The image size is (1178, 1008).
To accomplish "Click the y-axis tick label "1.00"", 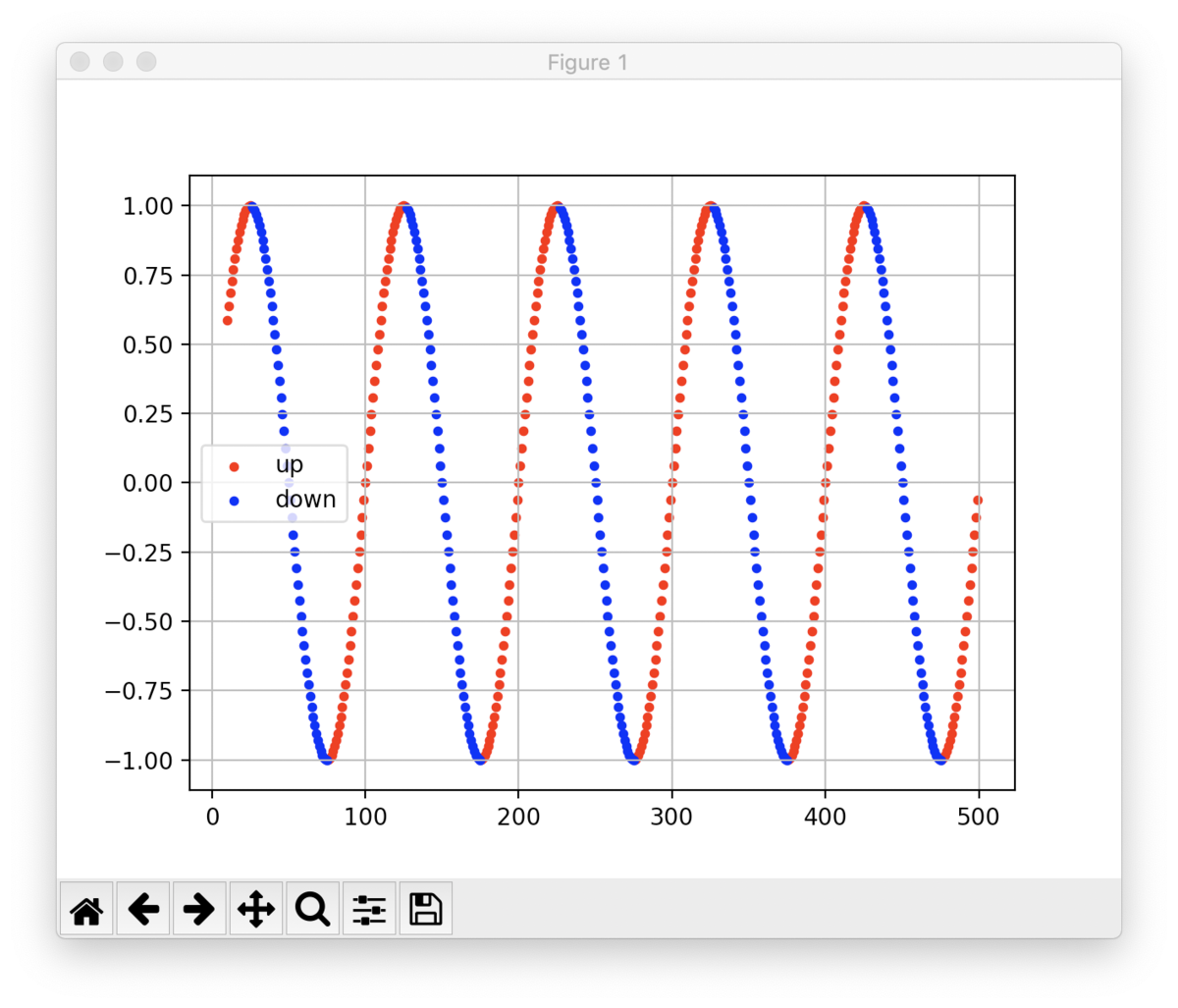I will (x=149, y=205).
